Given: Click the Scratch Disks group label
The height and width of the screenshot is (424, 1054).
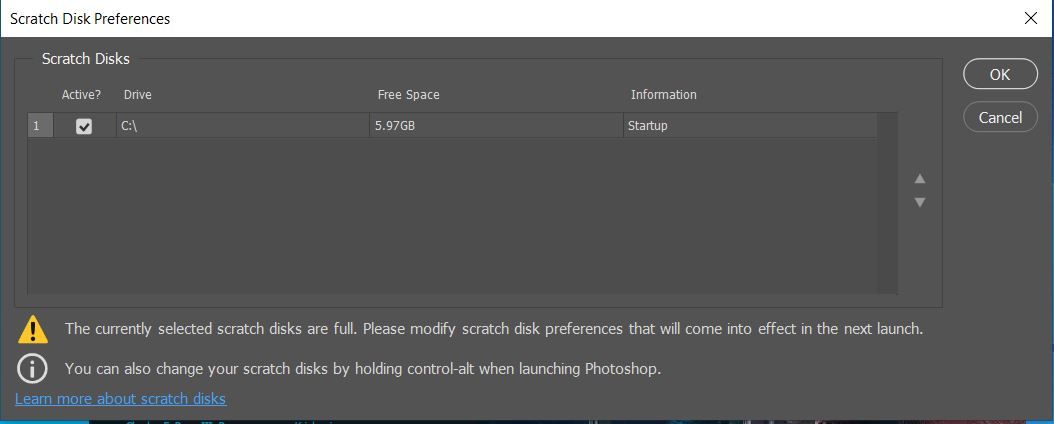Looking at the screenshot, I should pos(86,59).
